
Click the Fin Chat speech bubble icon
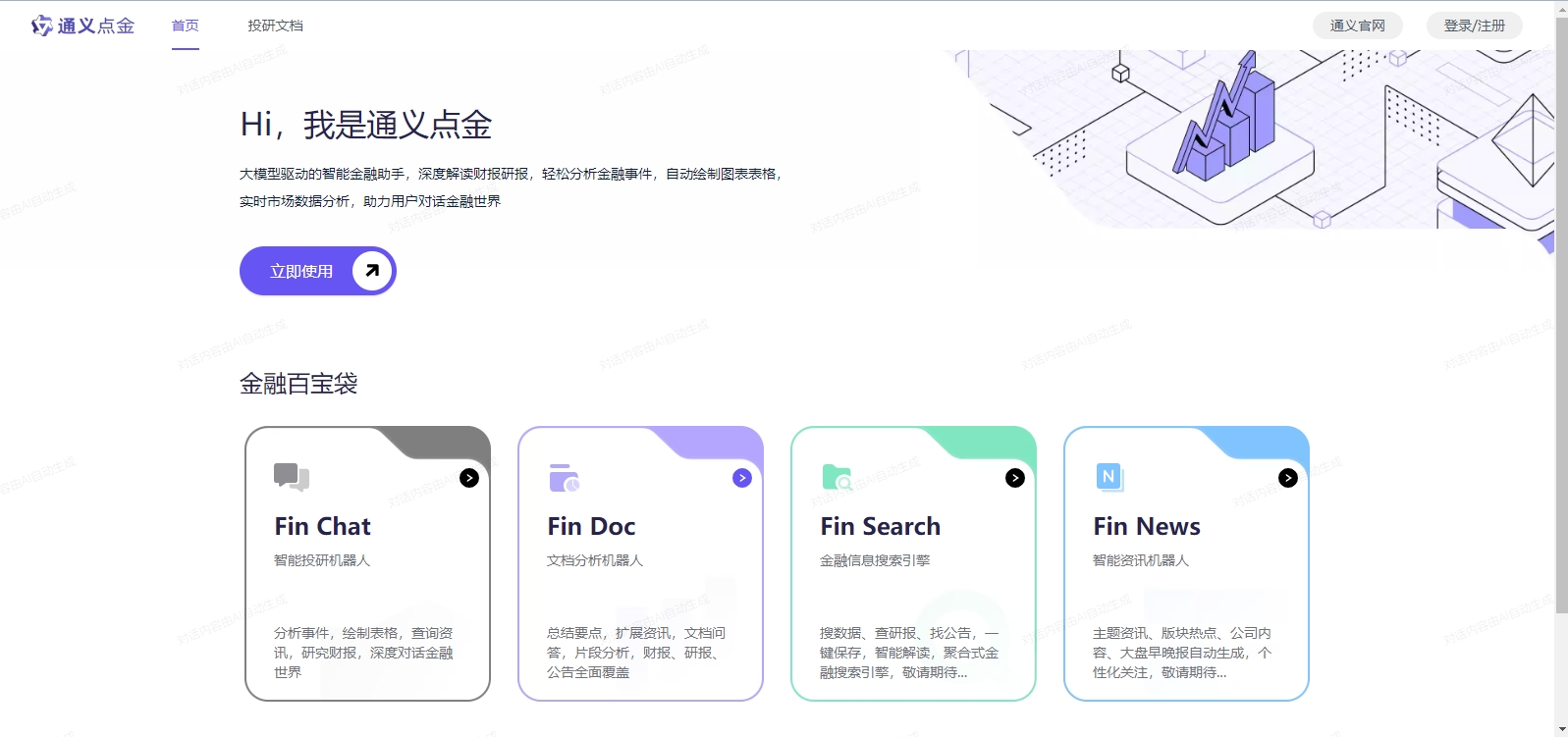click(x=292, y=477)
